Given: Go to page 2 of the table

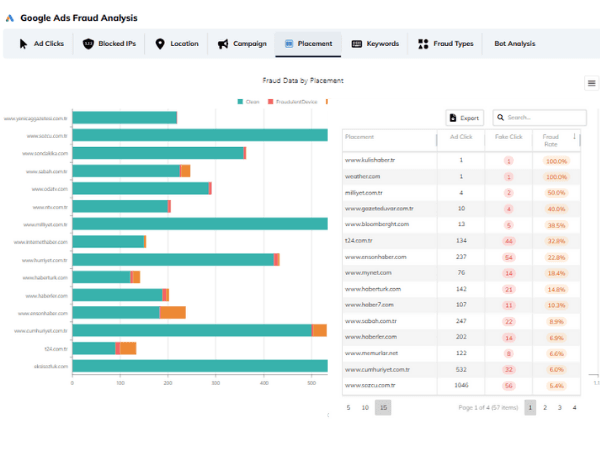Looking at the screenshot, I should click(x=545, y=408).
